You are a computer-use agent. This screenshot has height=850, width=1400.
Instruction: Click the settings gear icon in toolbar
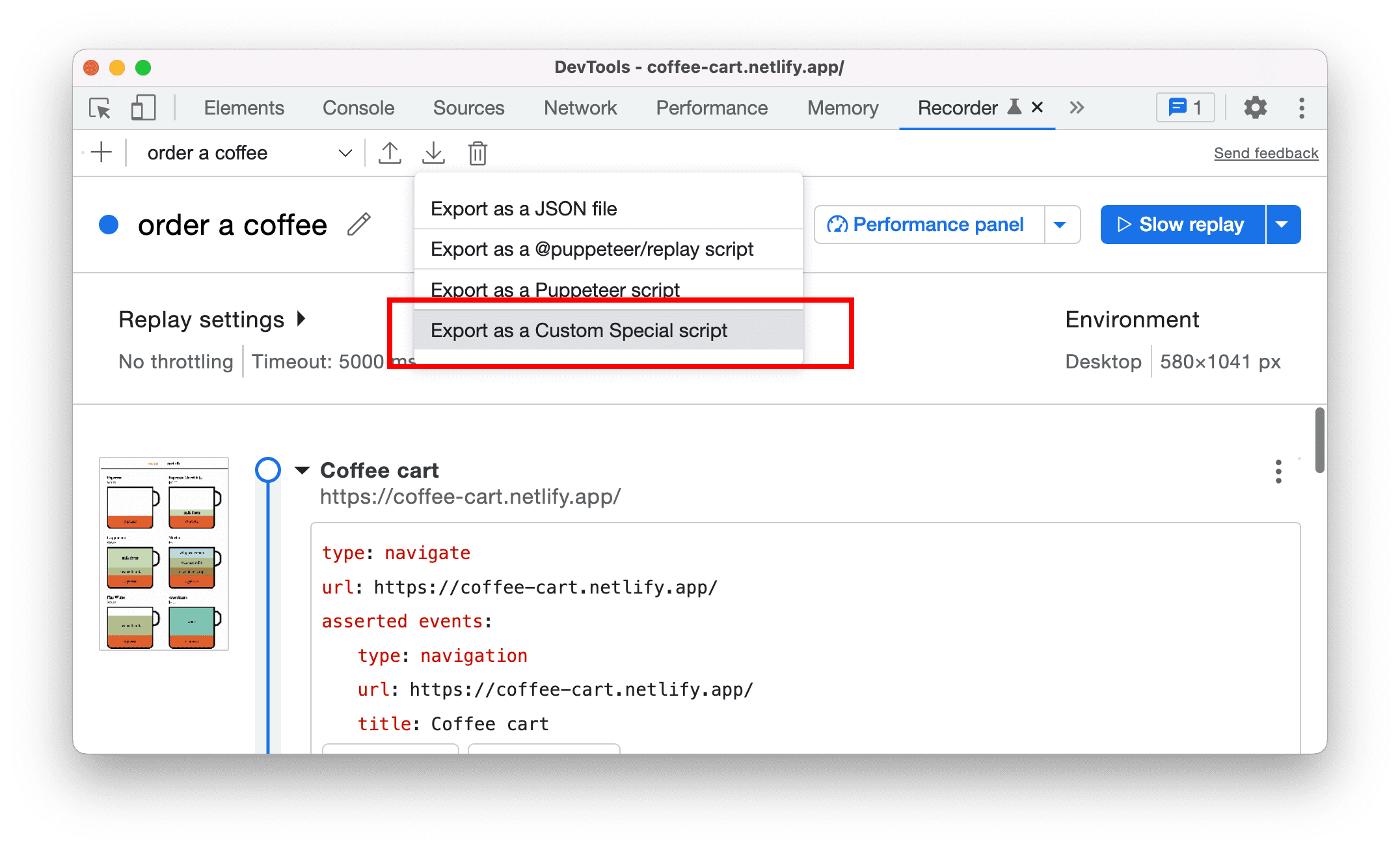(x=1254, y=109)
